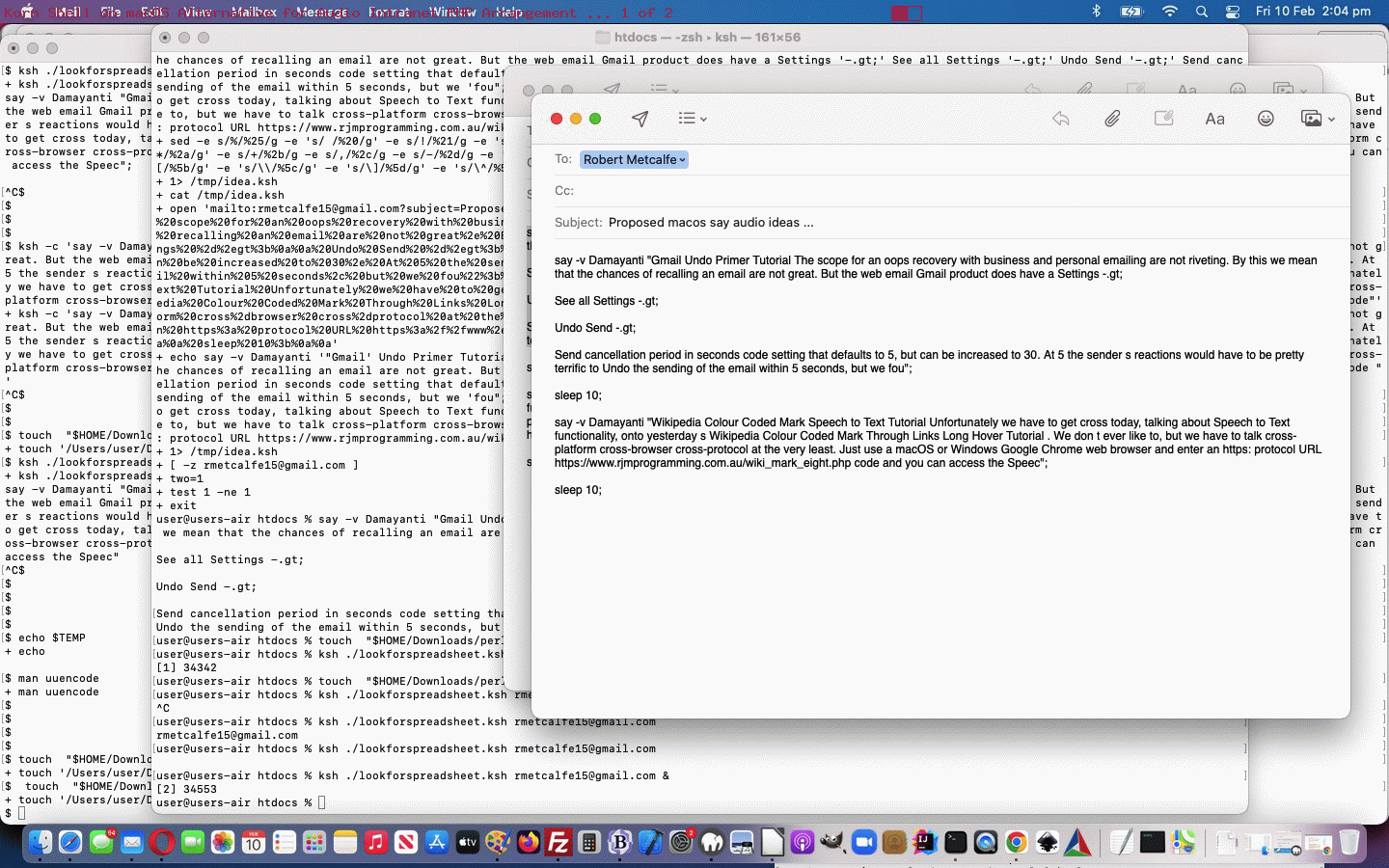Screen dimensions: 1389x868
Task: Click the markup attachment icon in compose toolbar
Action: (x=1163, y=119)
